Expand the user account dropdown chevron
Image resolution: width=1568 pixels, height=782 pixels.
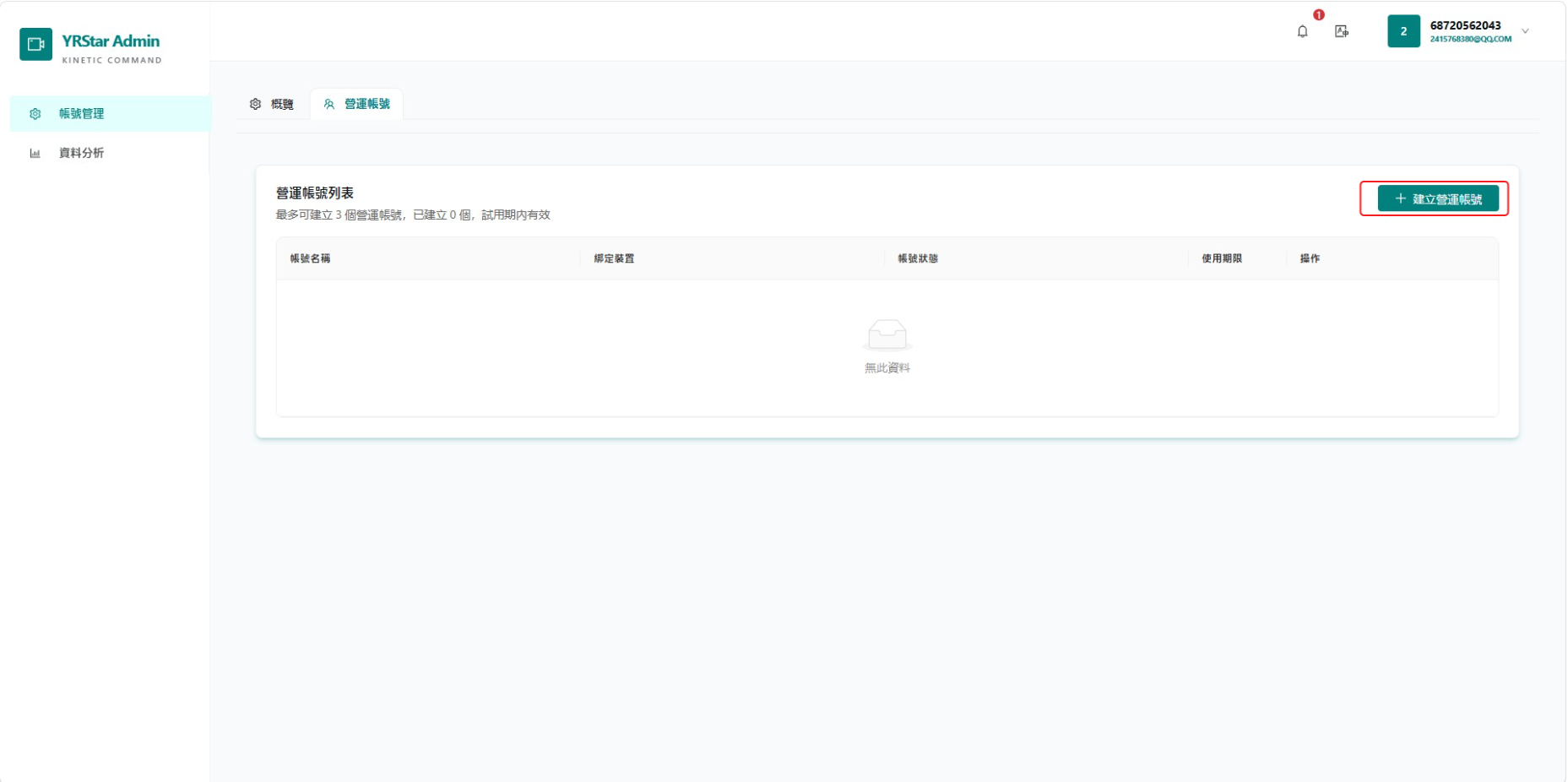(1525, 31)
